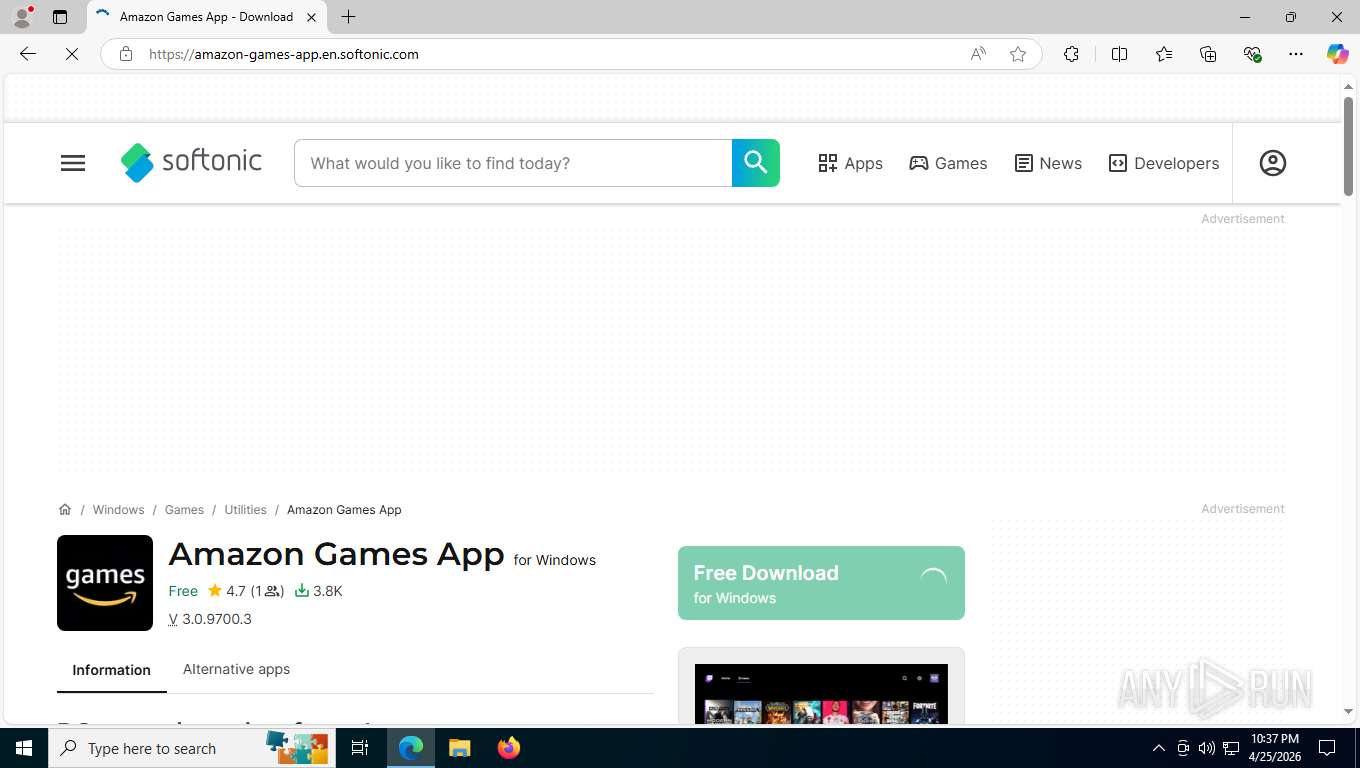Toggle Split screen icon
The image size is (1360, 768).
[1119, 54]
